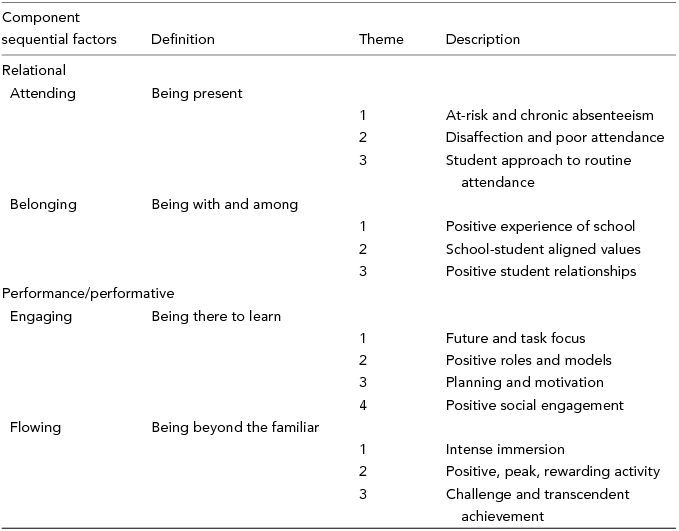
Task: Click theme number 4 under Engaging
Action: pyautogui.click(x=363, y=405)
